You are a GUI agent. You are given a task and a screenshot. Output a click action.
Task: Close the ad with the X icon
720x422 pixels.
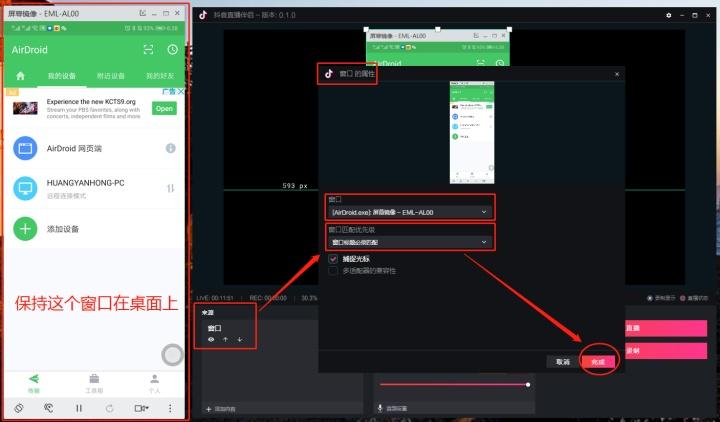pos(181,91)
